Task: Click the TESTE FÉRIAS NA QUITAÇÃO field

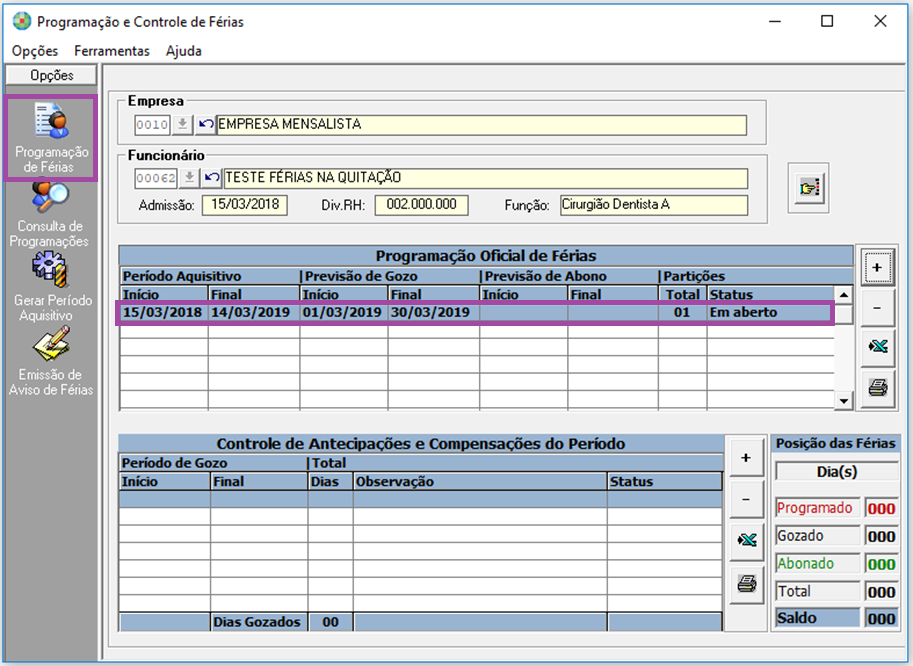Action: point(486,178)
